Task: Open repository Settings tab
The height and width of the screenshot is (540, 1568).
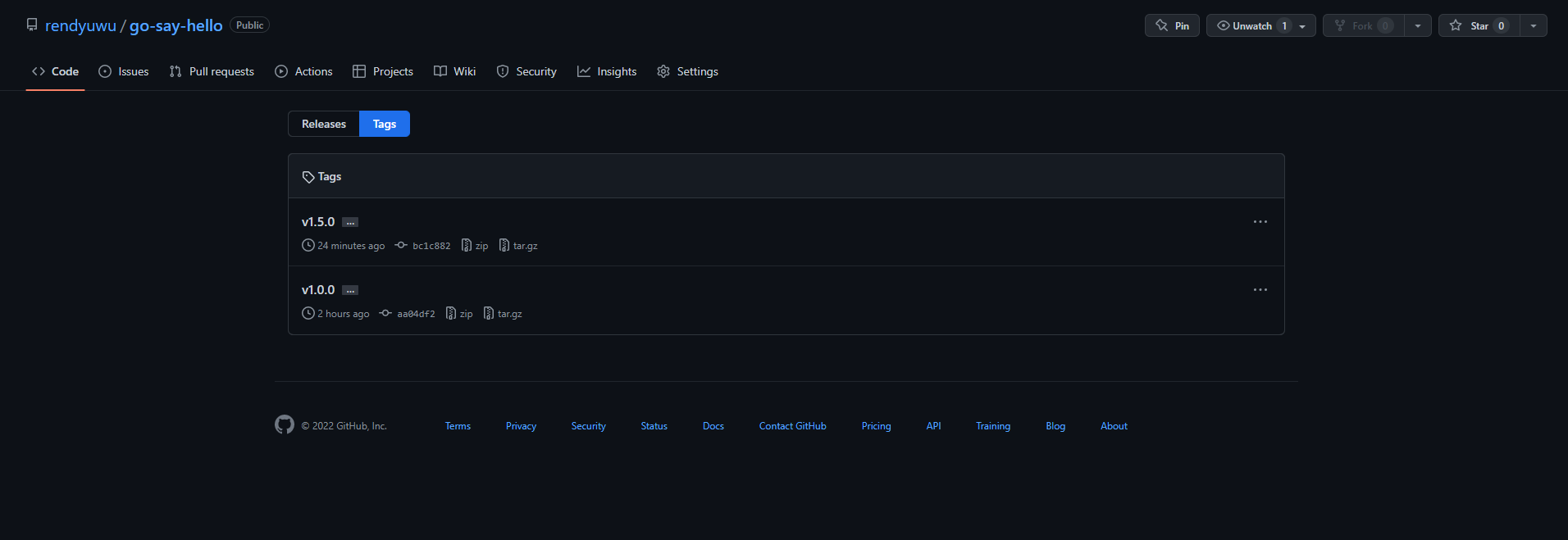Action: (x=687, y=71)
